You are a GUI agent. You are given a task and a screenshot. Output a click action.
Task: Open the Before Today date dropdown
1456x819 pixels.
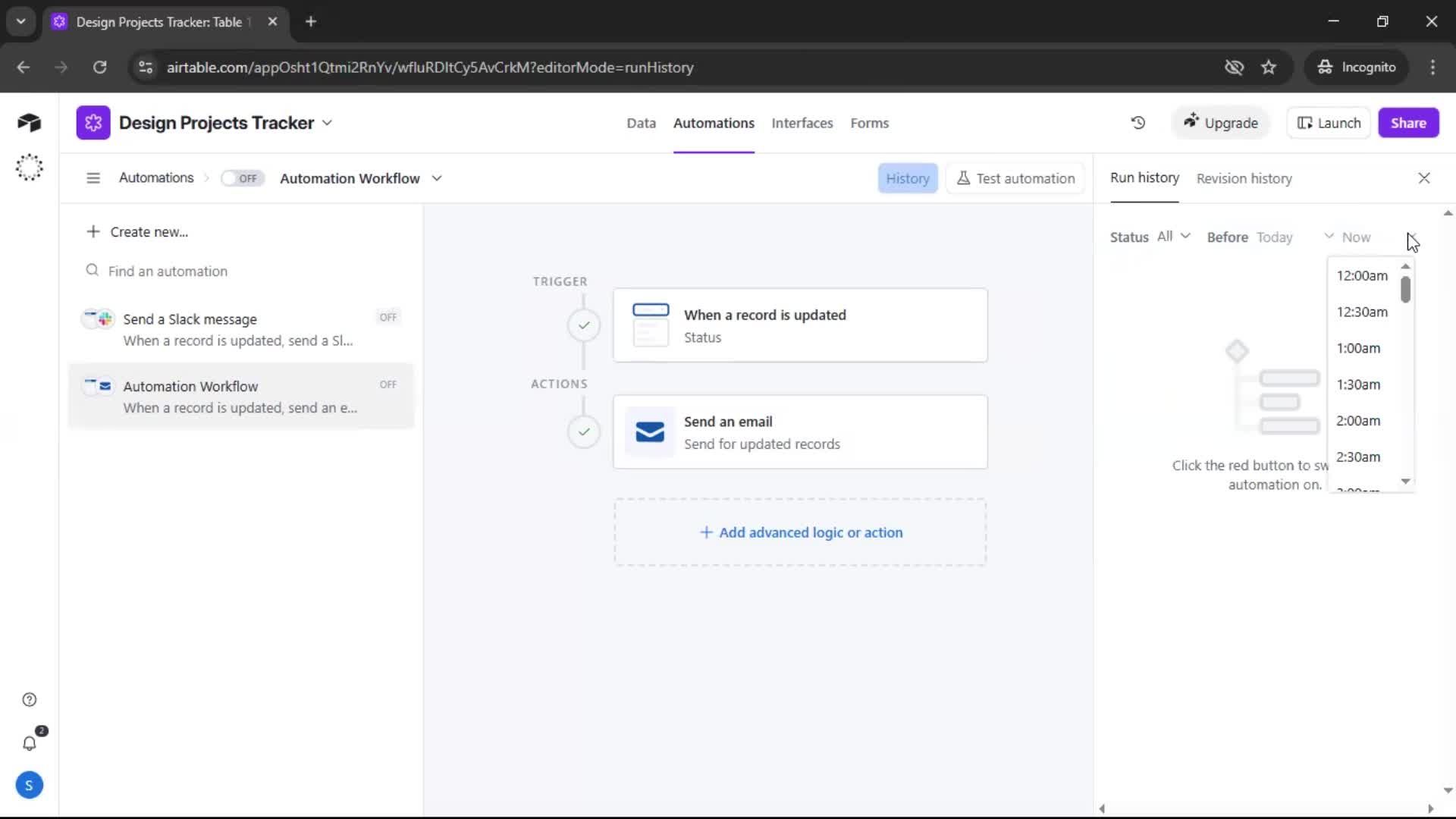pos(1295,237)
